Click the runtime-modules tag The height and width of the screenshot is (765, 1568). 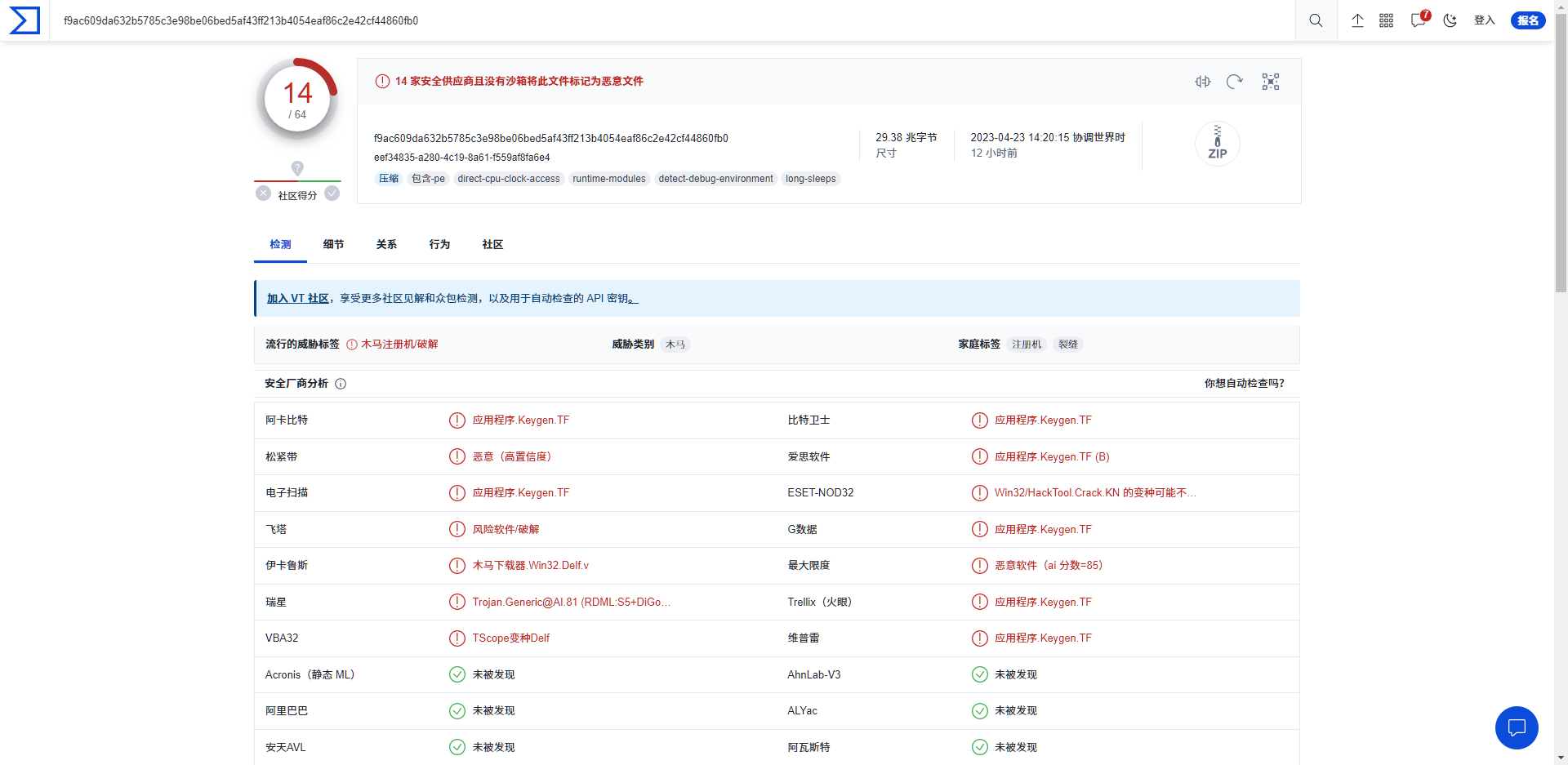[x=609, y=179]
